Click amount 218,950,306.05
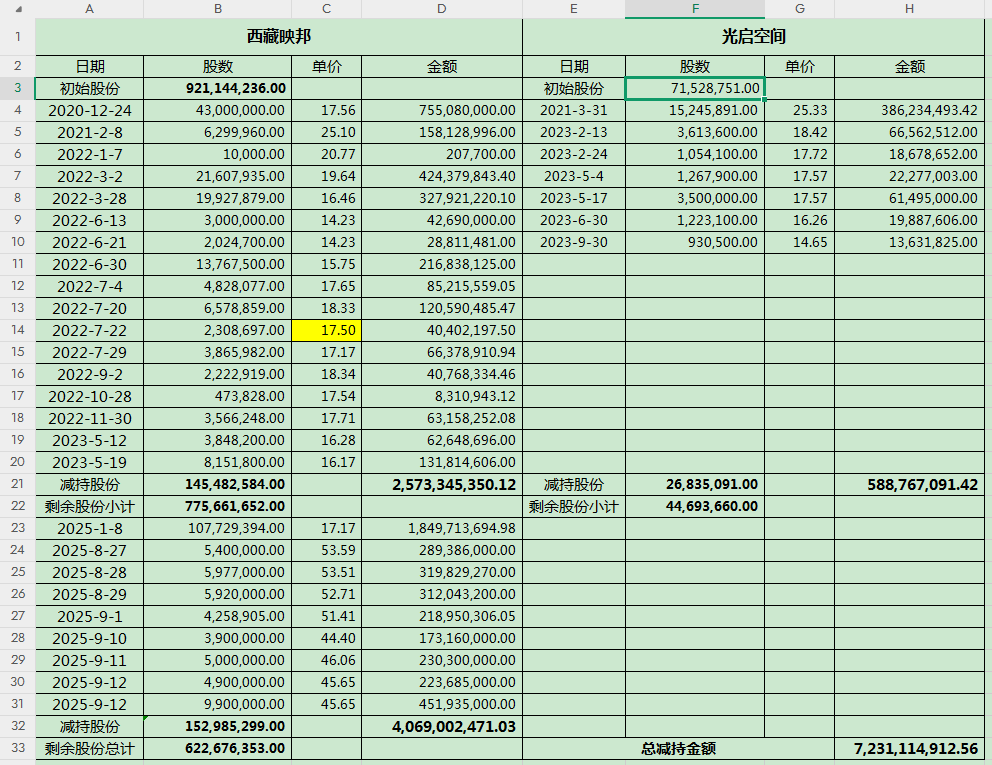 pos(442,616)
